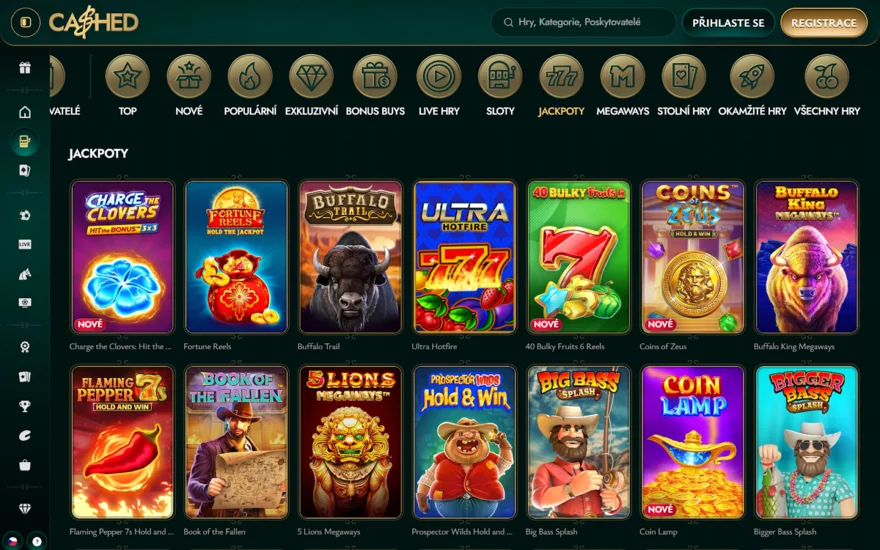This screenshot has width=880, height=550.
Task: Open the Czech flag language selector
Action: [x=12, y=542]
